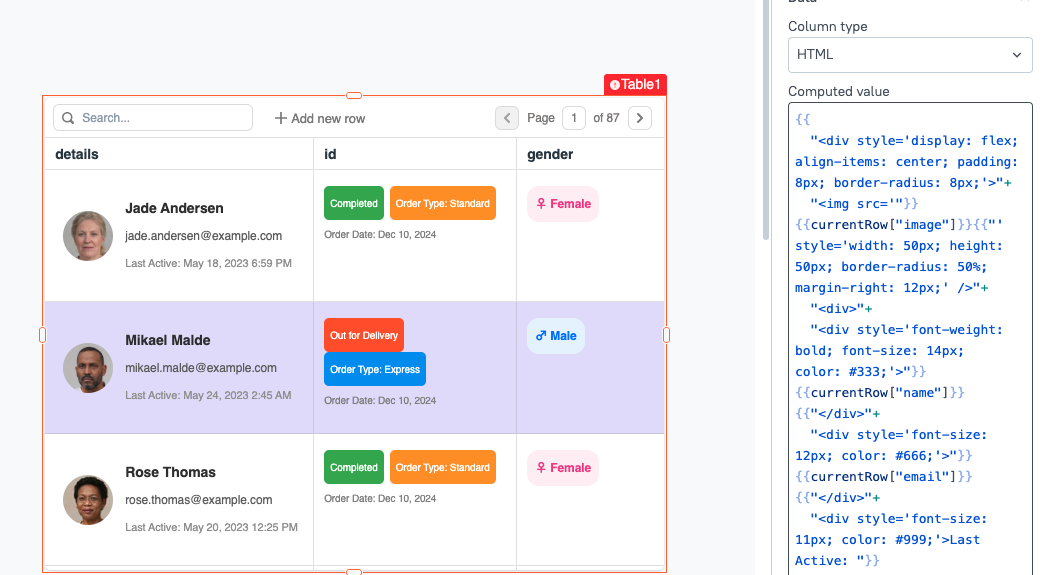Click the gender column header

point(550,154)
